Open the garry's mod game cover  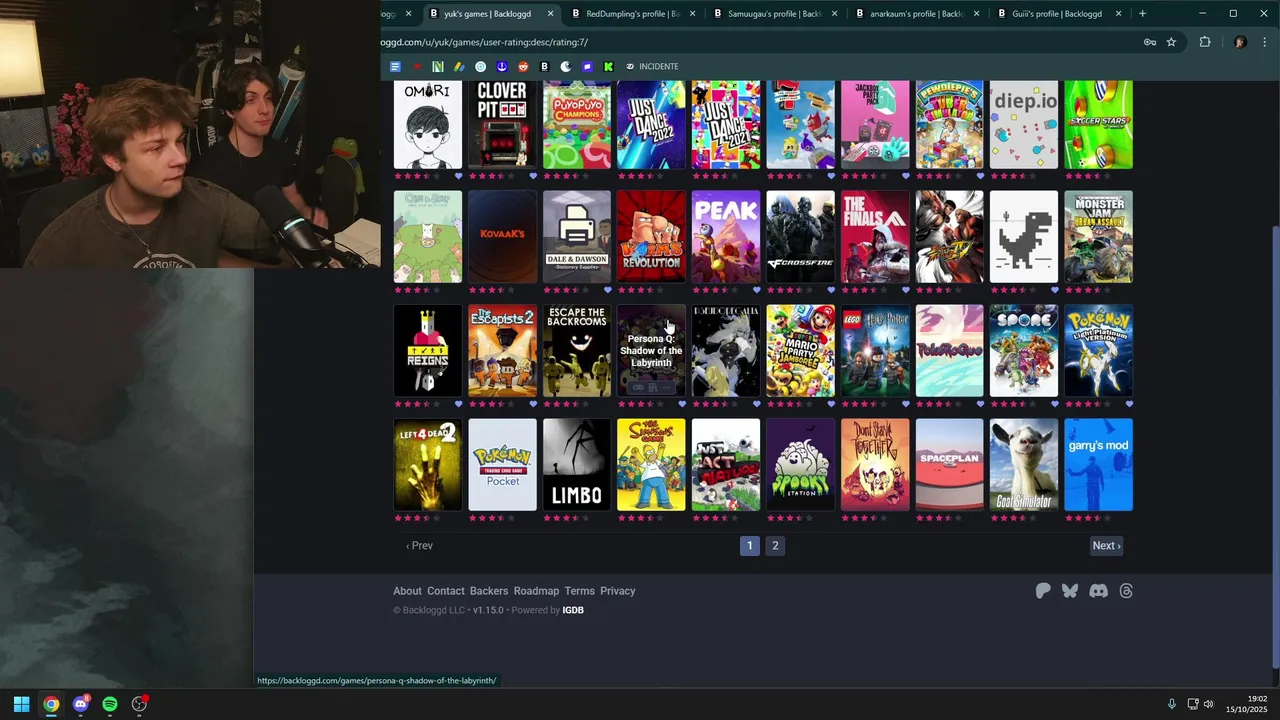tap(1099, 465)
